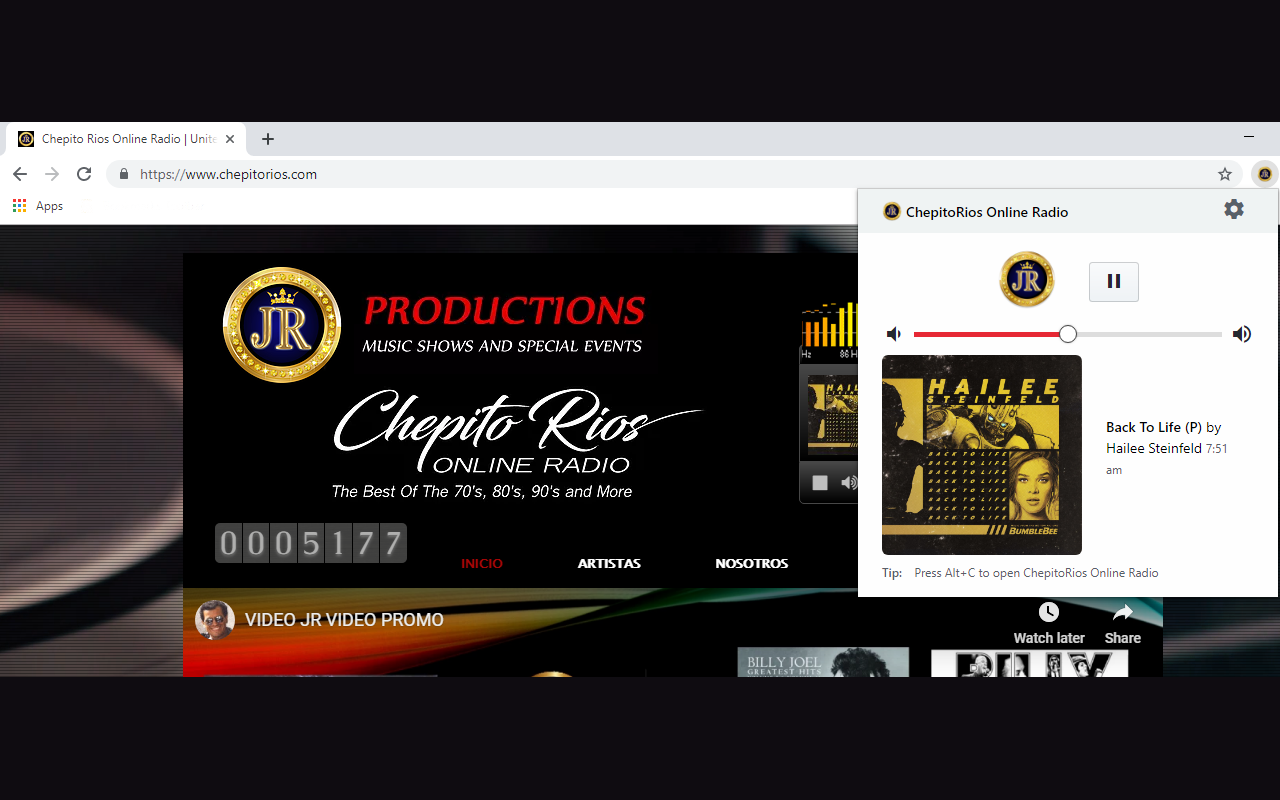Screen dimensions: 1280x800
Task: Click the ChepitoRios extension icon in the toolbar
Action: pyautogui.click(x=1264, y=173)
